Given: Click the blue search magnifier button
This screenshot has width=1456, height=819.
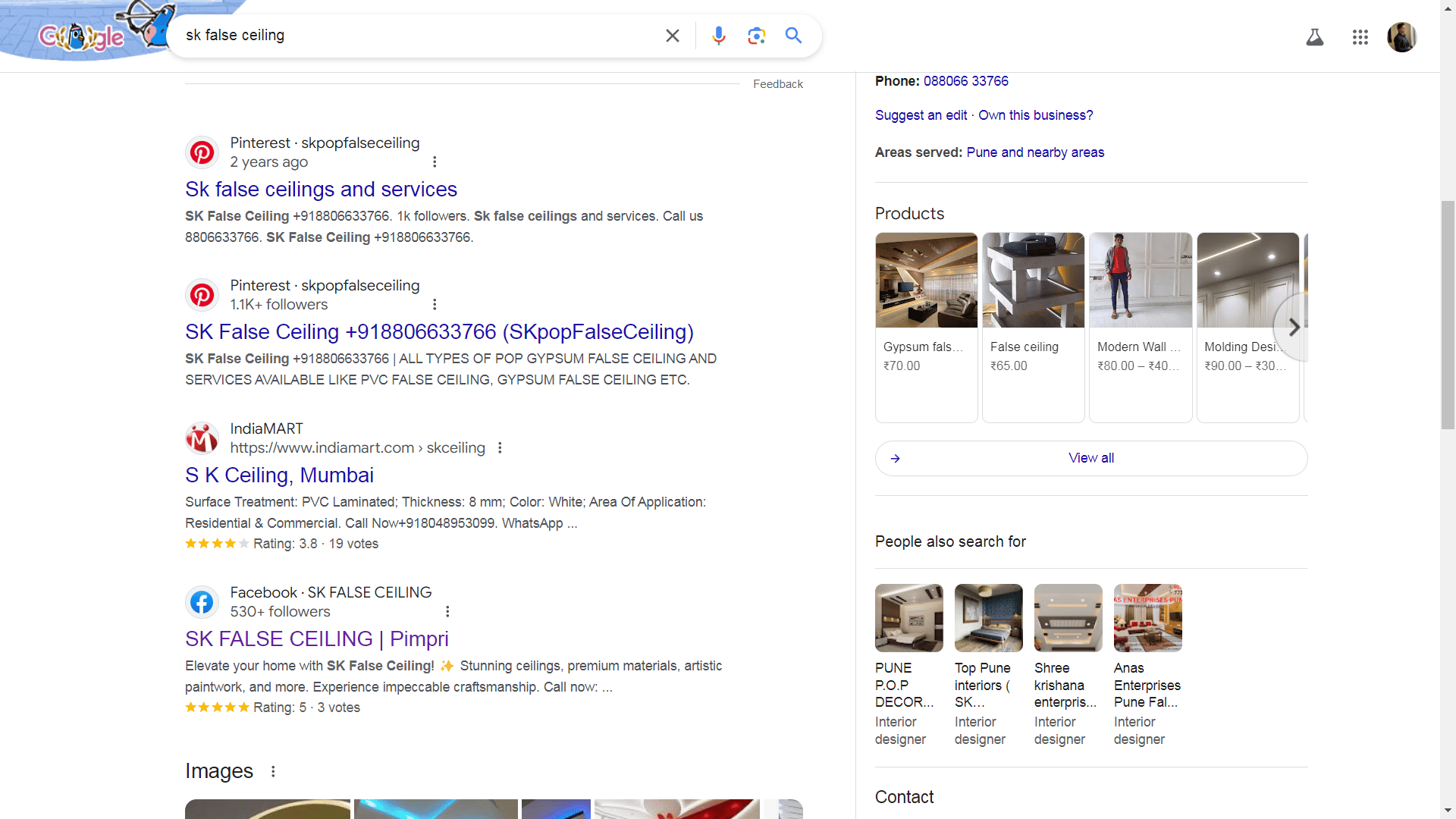Looking at the screenshot, I should 793,35.
